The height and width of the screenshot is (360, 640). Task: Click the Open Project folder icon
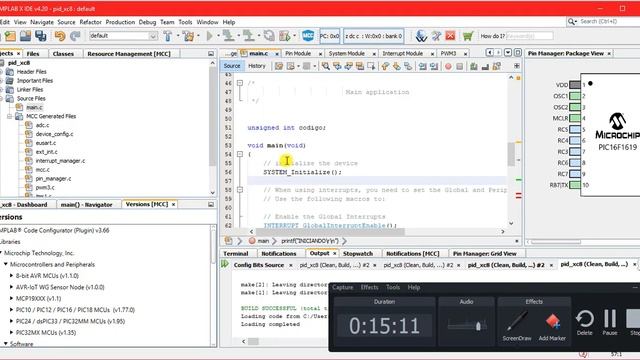25,36
